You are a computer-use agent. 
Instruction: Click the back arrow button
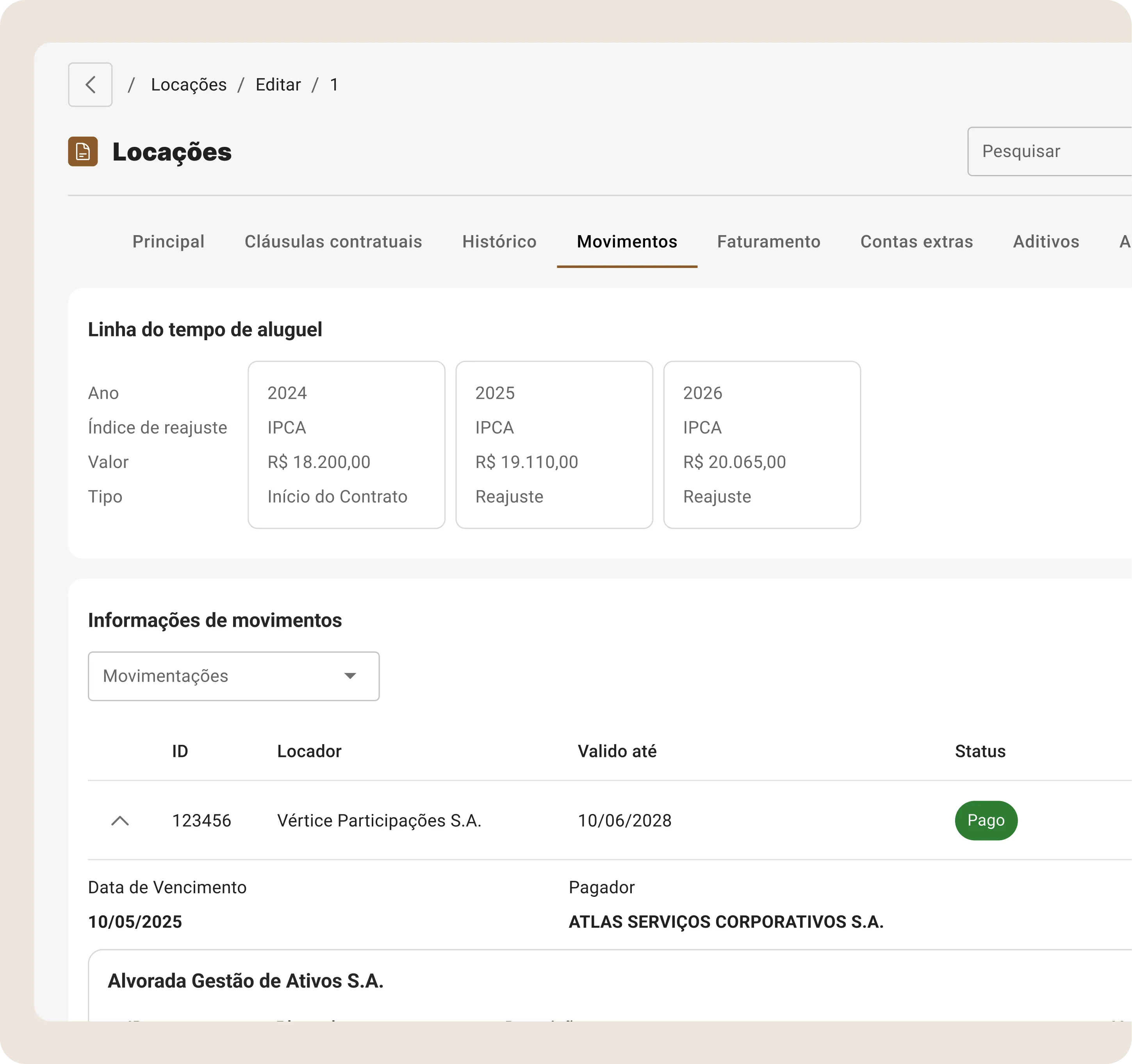click(90, 85)
